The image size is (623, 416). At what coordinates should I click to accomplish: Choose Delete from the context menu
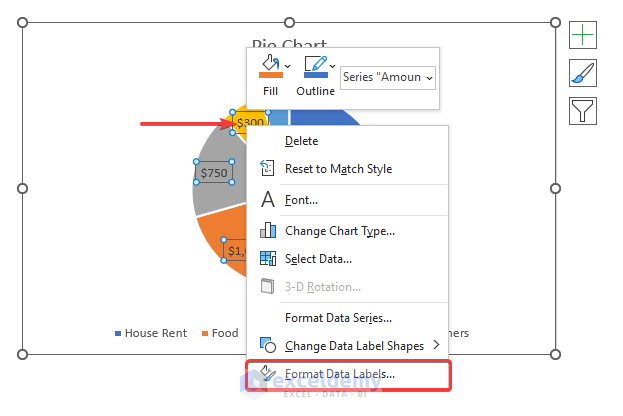(302, 141)
